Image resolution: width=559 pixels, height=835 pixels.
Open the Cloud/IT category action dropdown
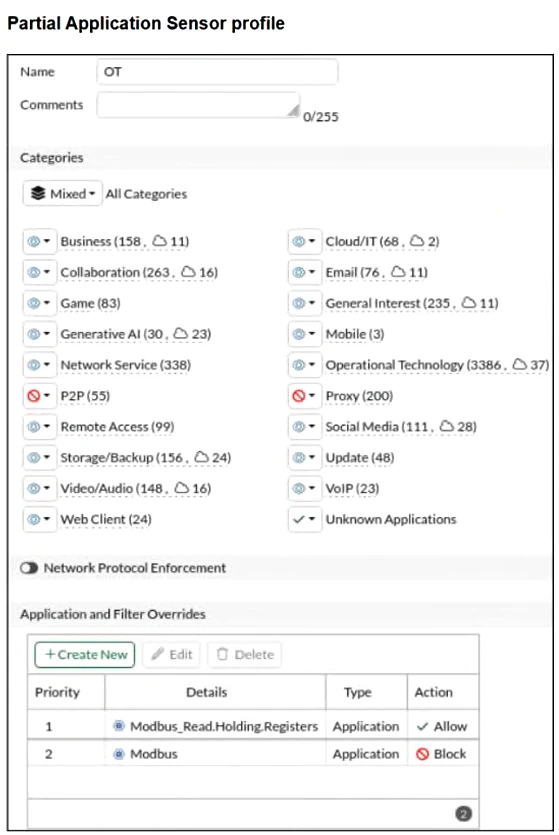pos(305,241)
